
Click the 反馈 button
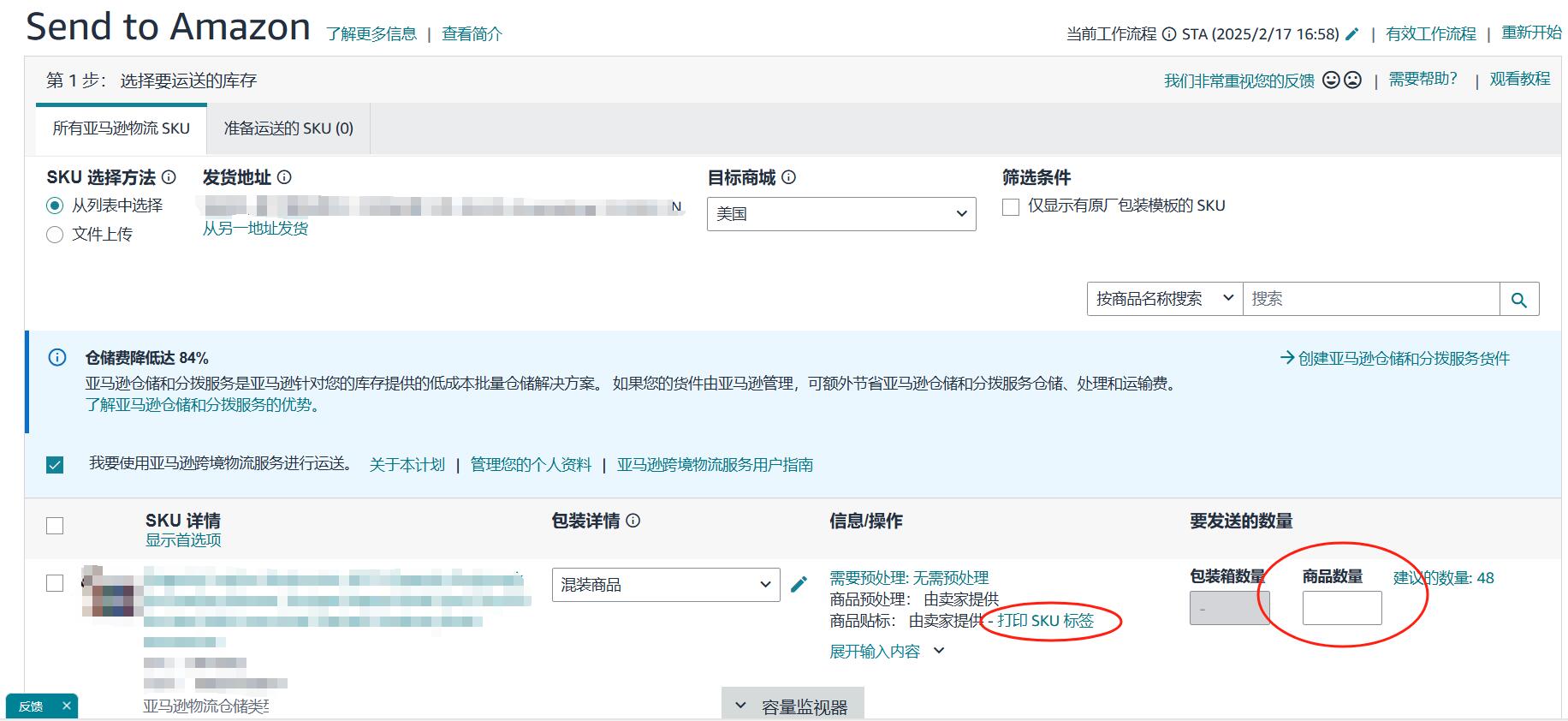31,706
